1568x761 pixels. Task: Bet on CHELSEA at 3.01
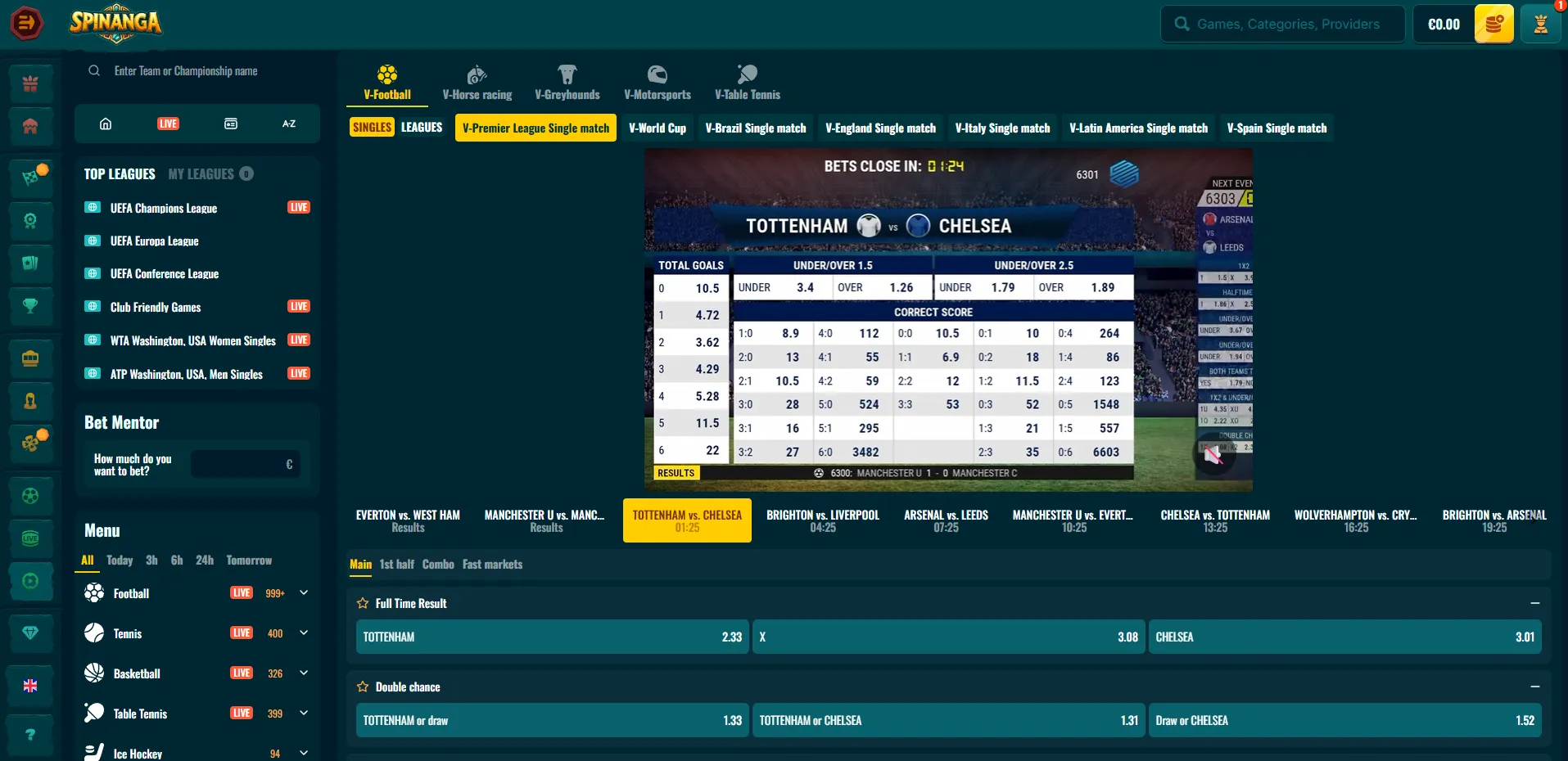1344,637
